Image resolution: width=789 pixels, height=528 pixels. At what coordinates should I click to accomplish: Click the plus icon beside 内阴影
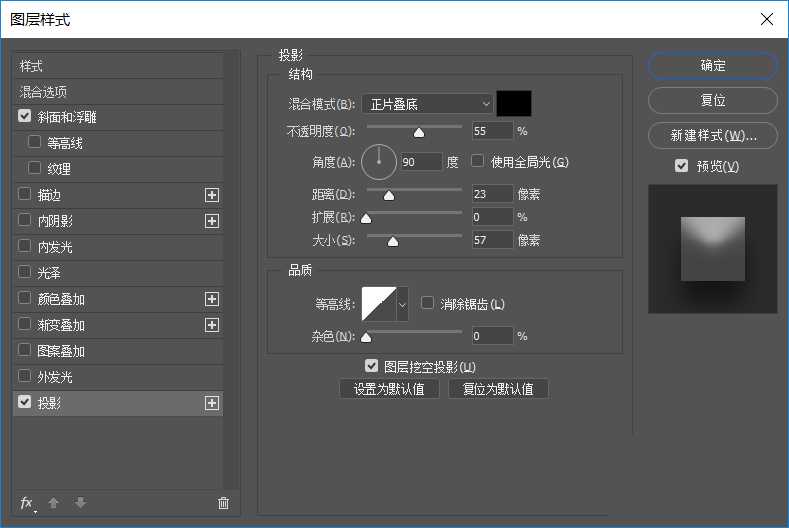point(212,221)
